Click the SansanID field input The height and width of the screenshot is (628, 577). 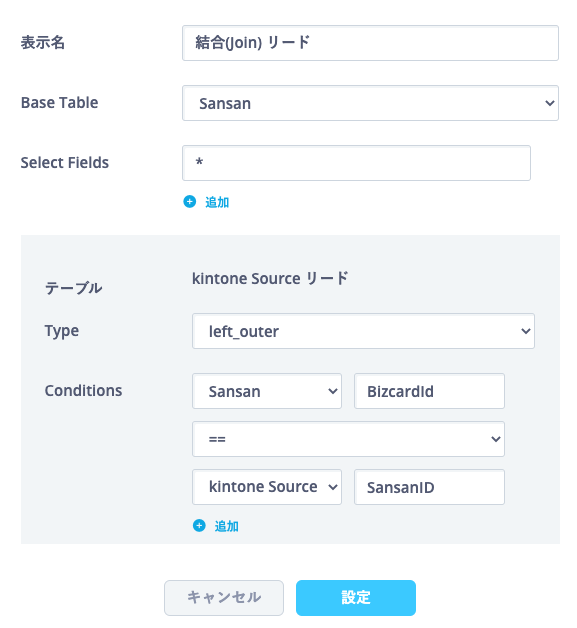[x=429, y=487]
